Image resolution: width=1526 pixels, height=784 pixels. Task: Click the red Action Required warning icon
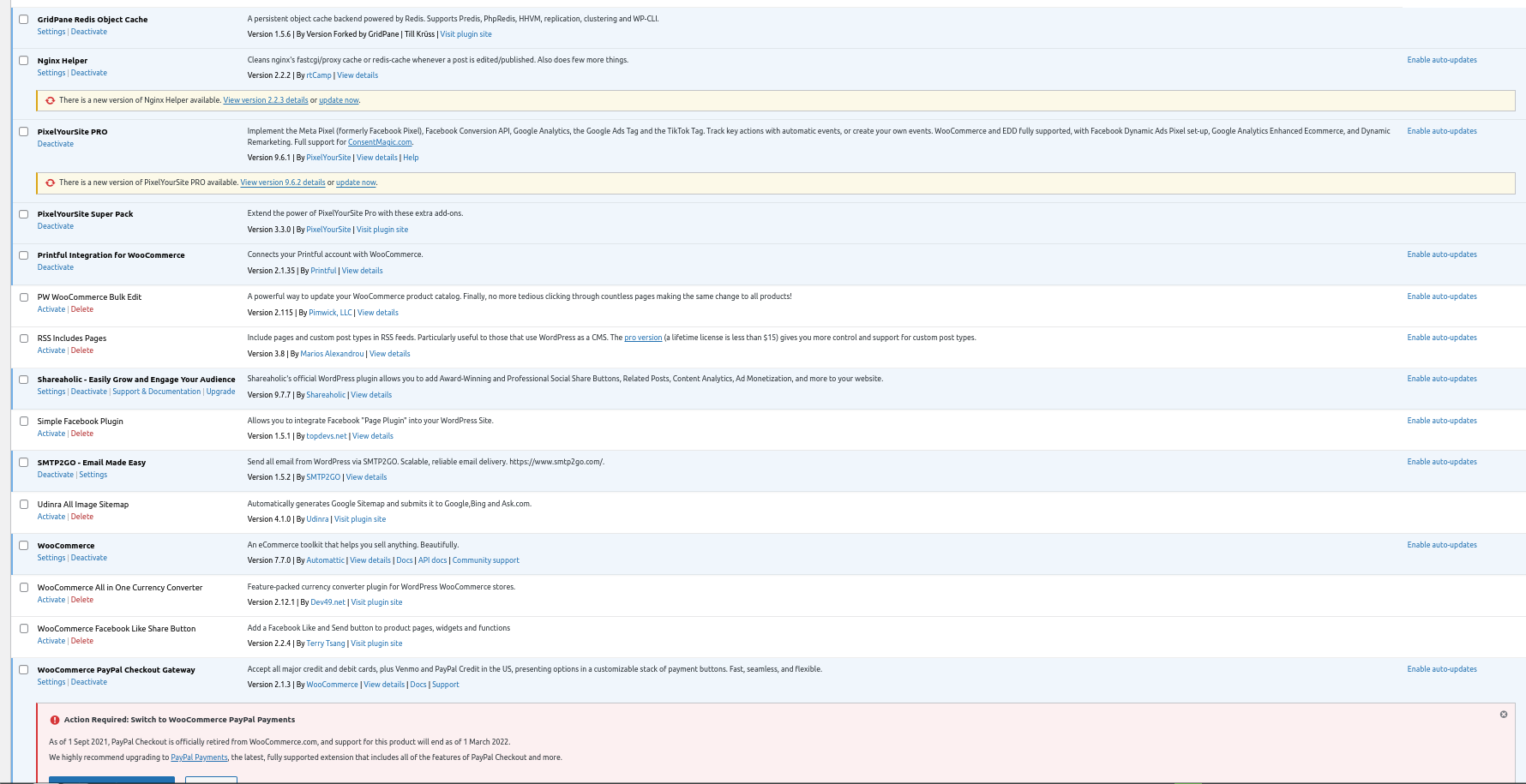55,720
